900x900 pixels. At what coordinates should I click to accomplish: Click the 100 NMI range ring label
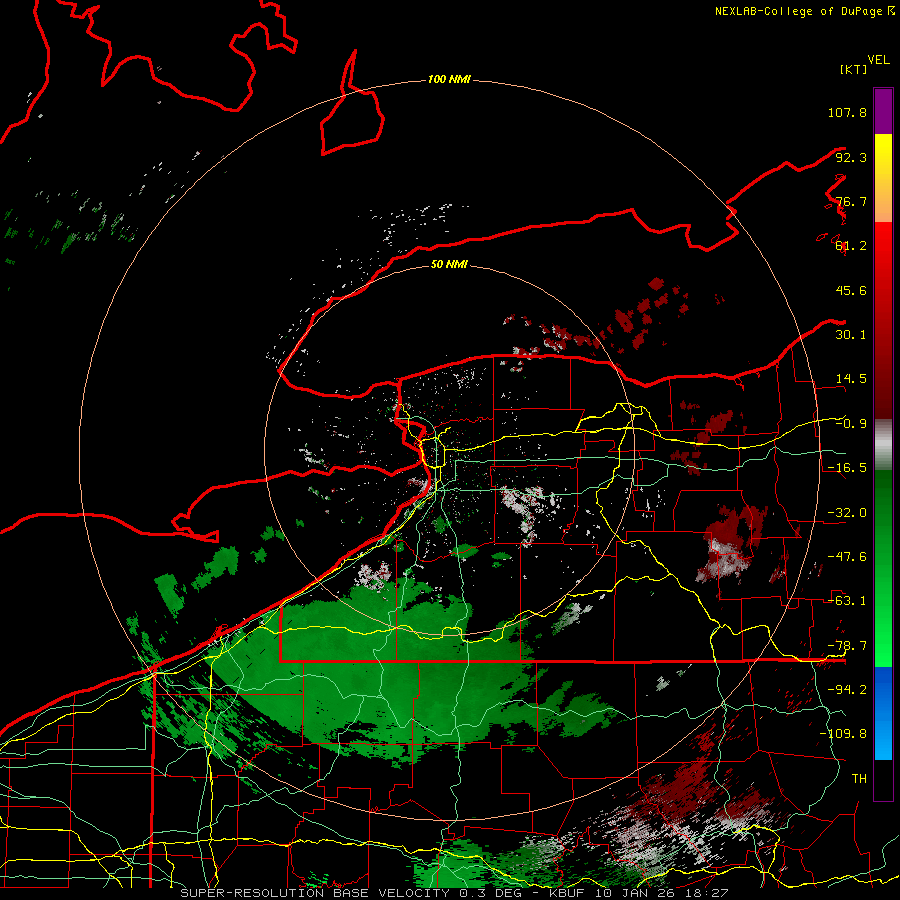[x=449, y=79]
